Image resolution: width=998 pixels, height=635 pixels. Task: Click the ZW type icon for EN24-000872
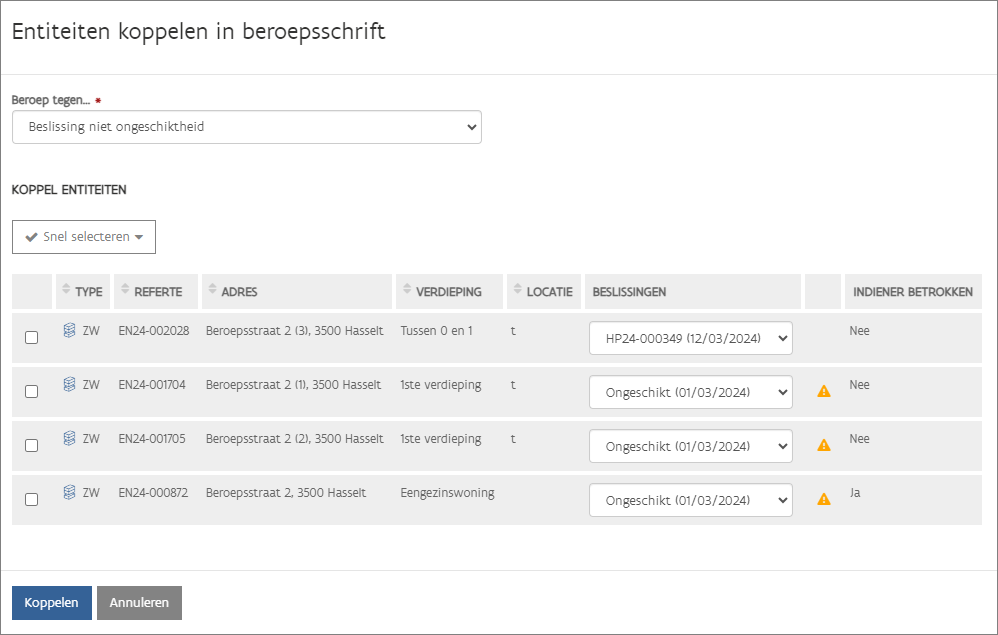pos(69,492)
